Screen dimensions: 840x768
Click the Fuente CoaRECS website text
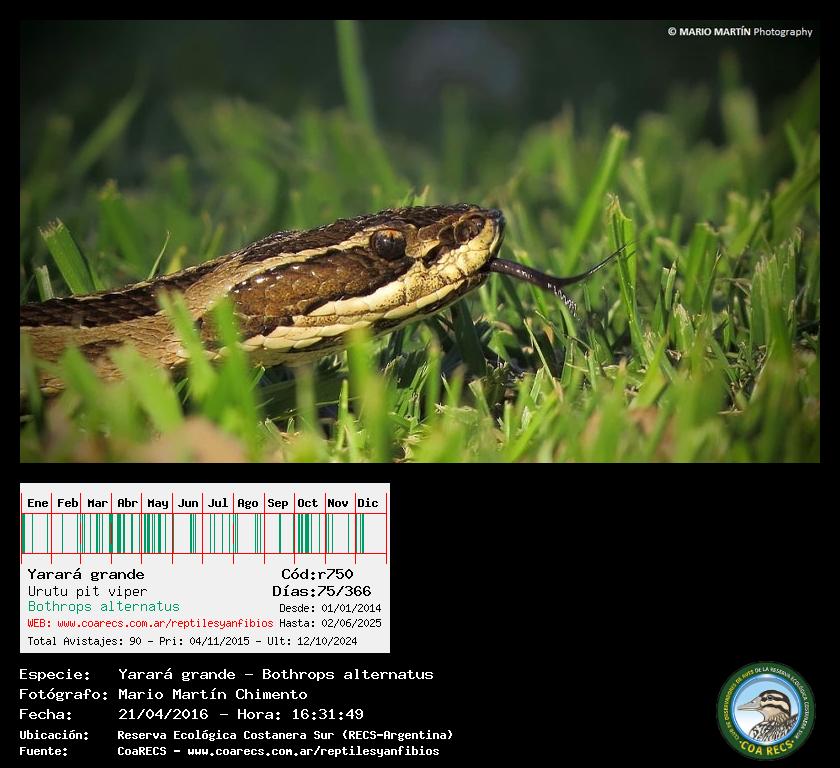coord(278,751)
